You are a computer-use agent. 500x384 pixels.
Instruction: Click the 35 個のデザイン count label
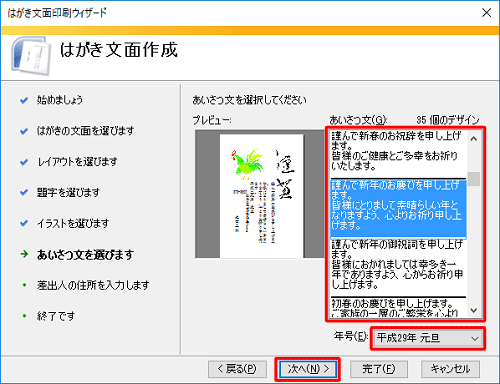(x=448, y=120)
